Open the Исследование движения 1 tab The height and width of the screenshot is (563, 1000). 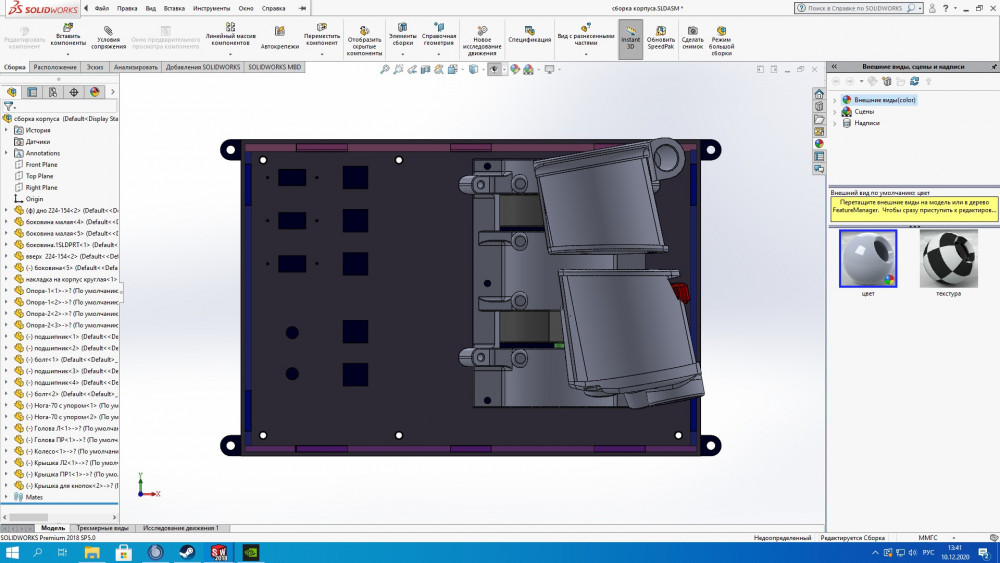(x=180, y=527)
